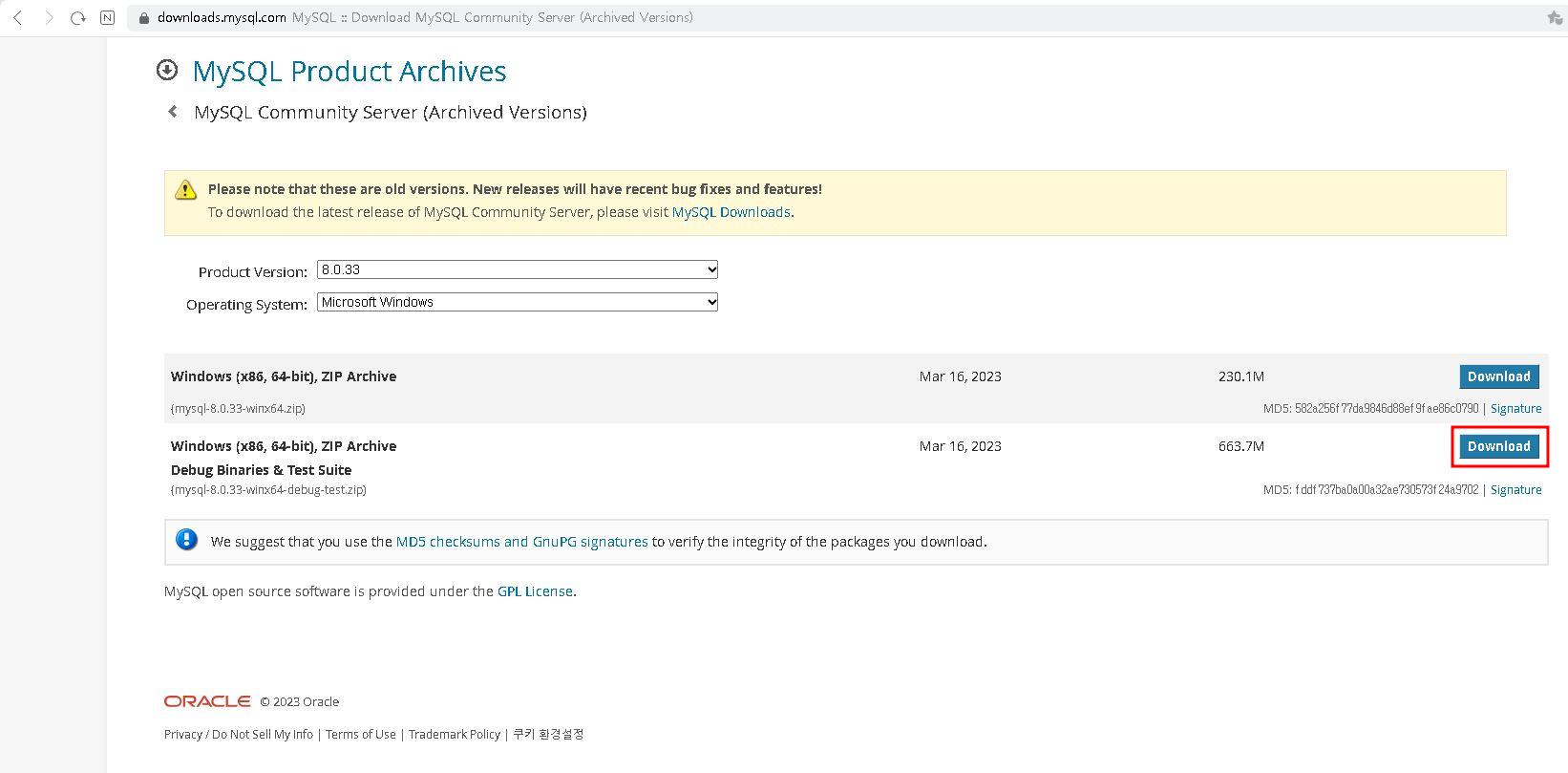Open MD5 checksums and GnuPG signatures link
The width and height of the screenshot is (1568, 773).
coord(522,542)
